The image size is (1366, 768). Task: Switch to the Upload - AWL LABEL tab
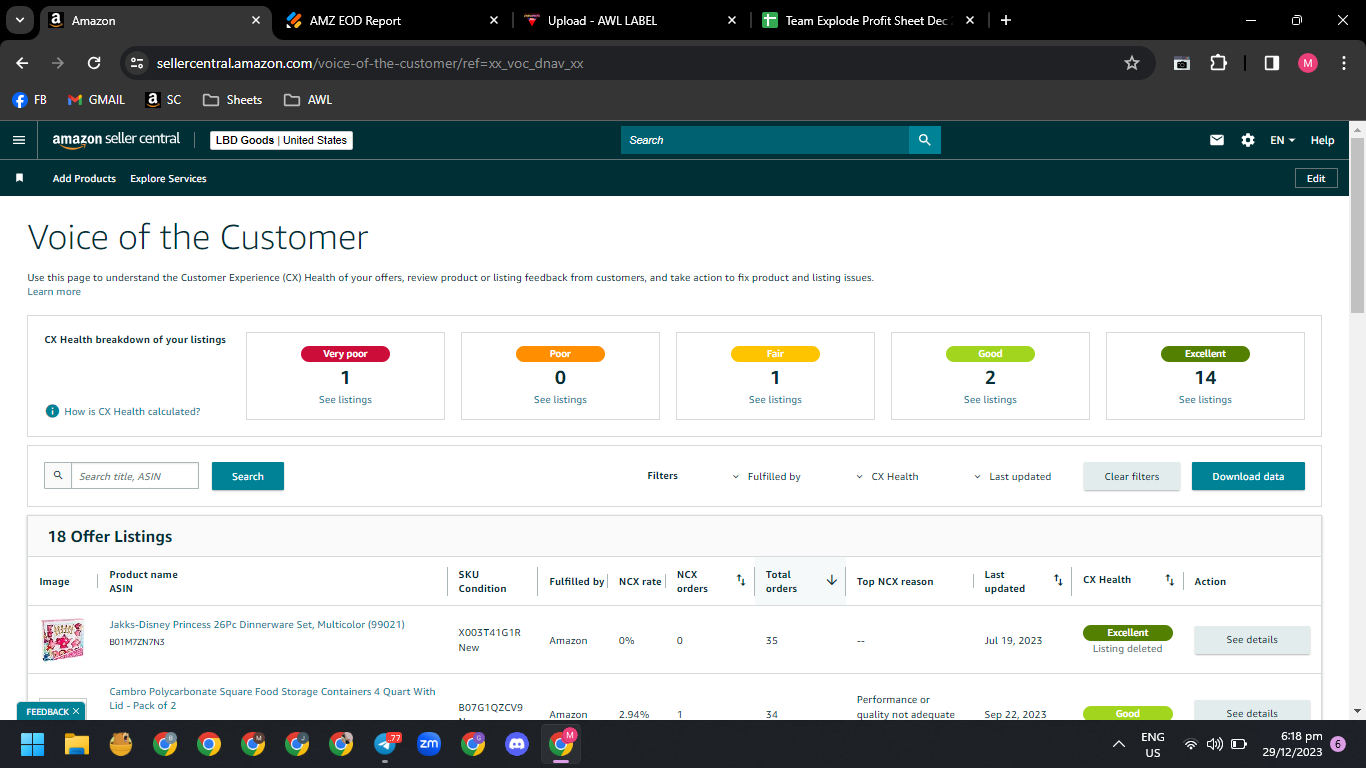click(x=630, y=20)
